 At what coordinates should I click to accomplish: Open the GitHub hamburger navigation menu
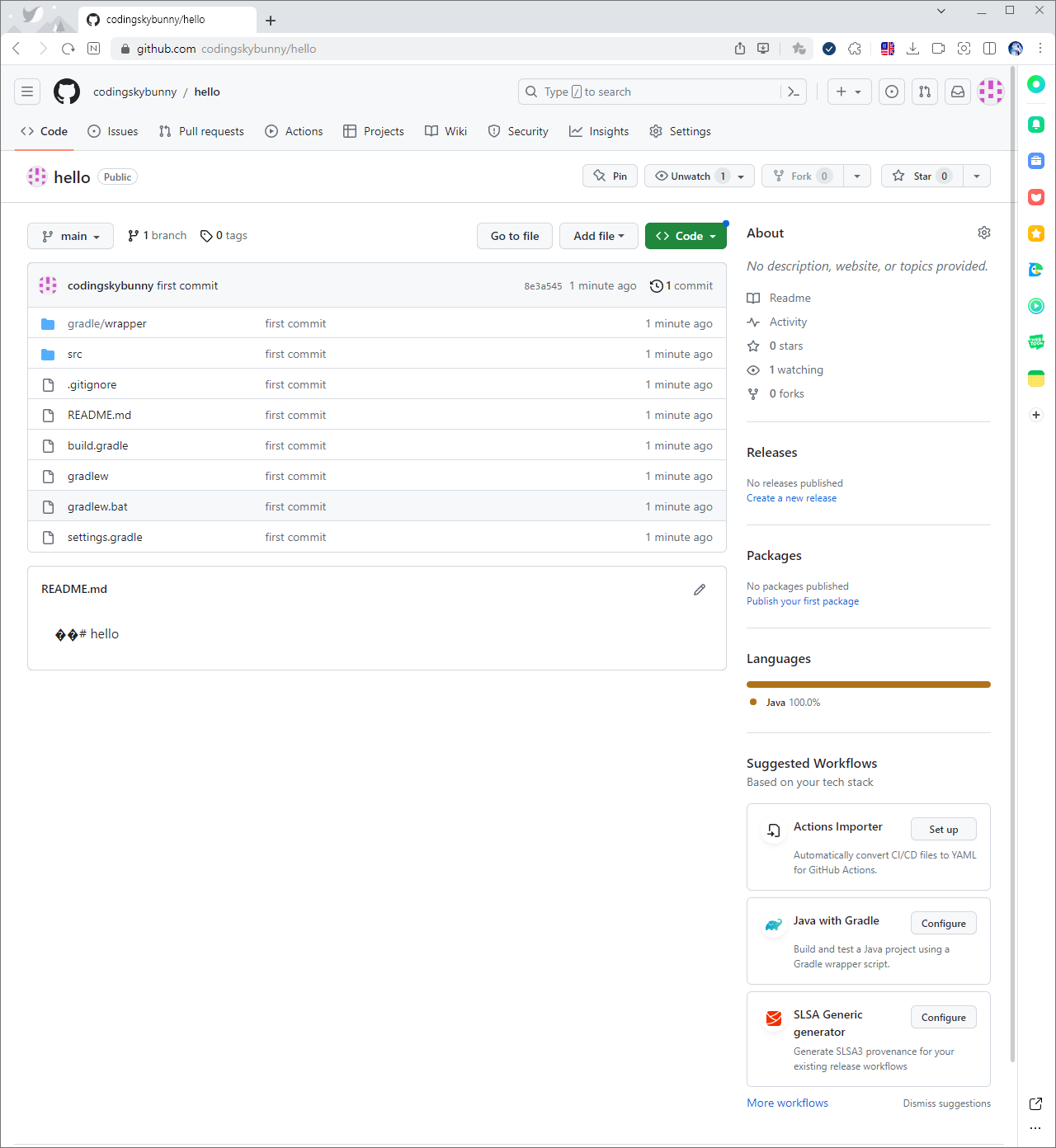click(27, 92)
